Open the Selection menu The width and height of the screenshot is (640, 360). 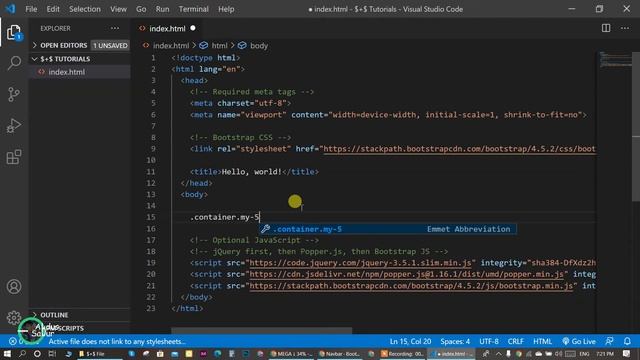pos(84,9)
